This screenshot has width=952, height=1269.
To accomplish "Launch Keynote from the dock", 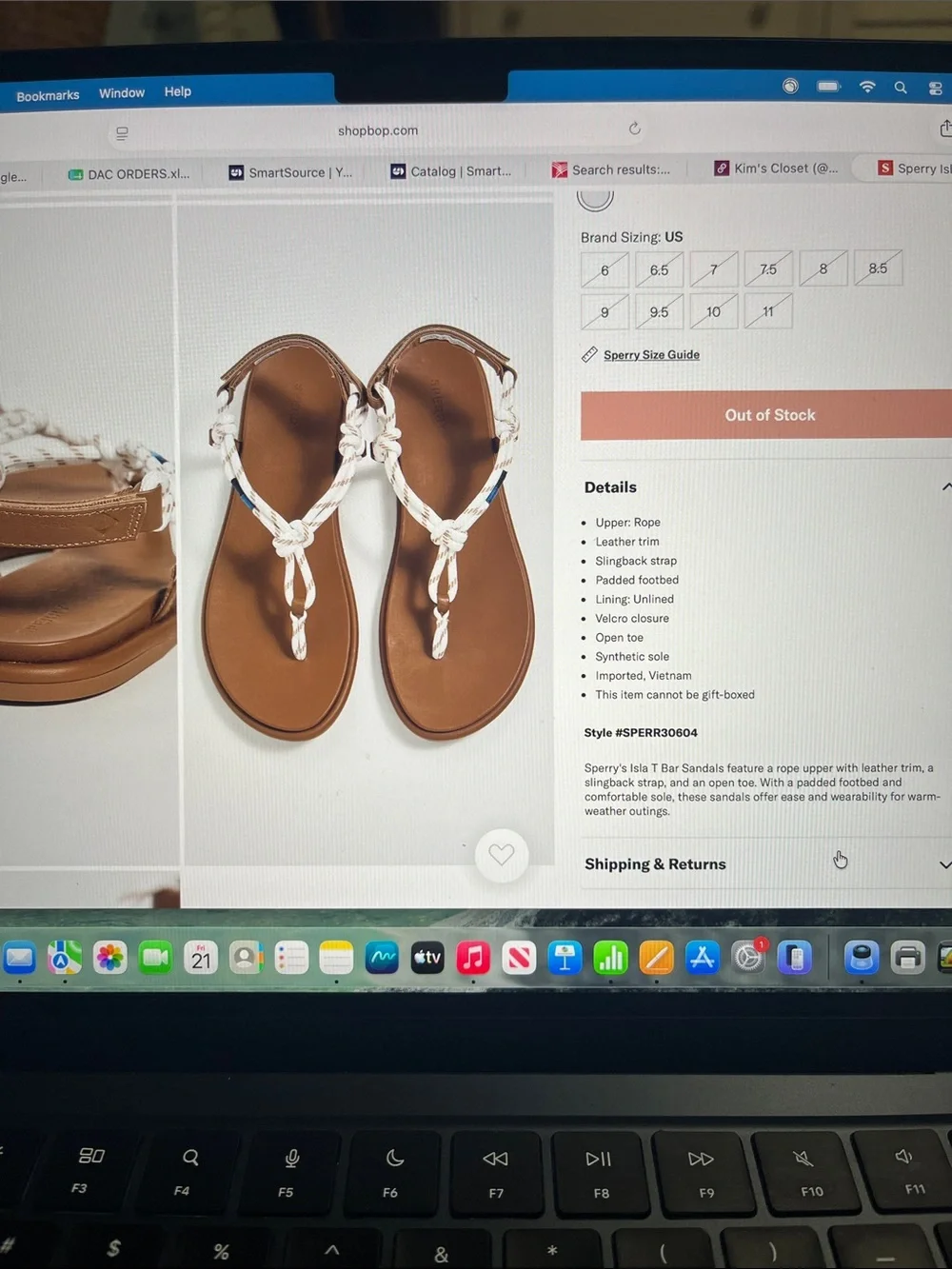I will coord(565,958).
